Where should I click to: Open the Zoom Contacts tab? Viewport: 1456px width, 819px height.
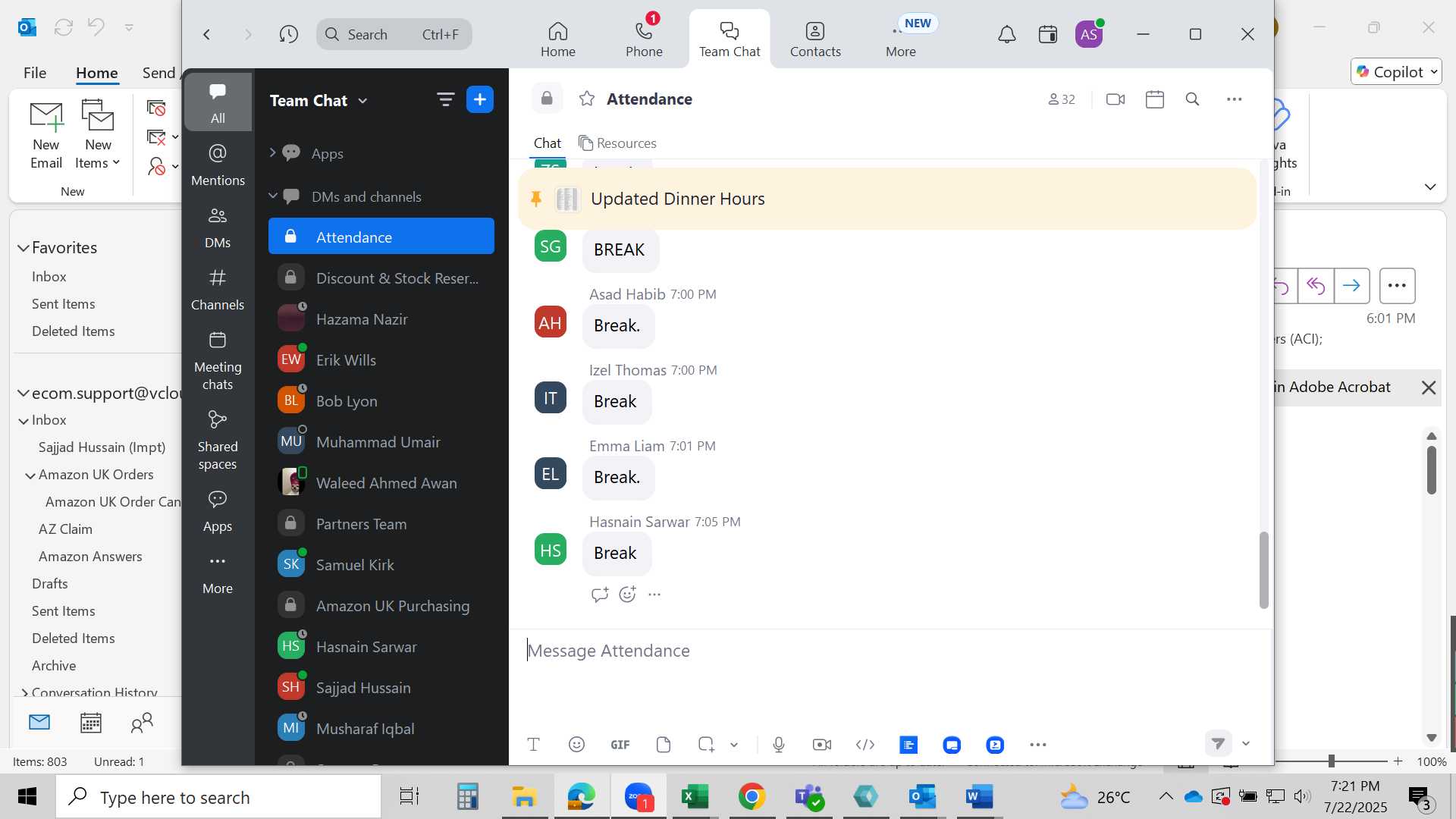(815, 39)
